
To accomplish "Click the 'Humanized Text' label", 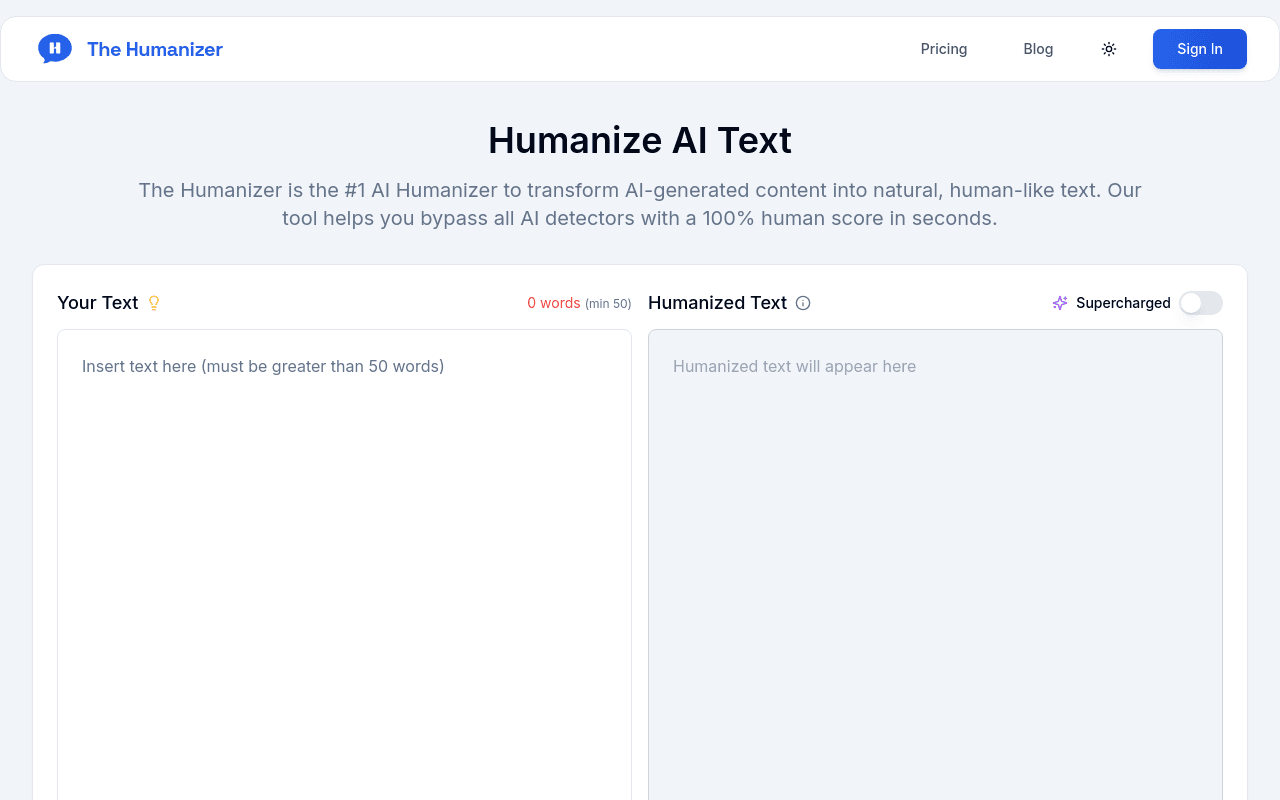I will point(718,303).
